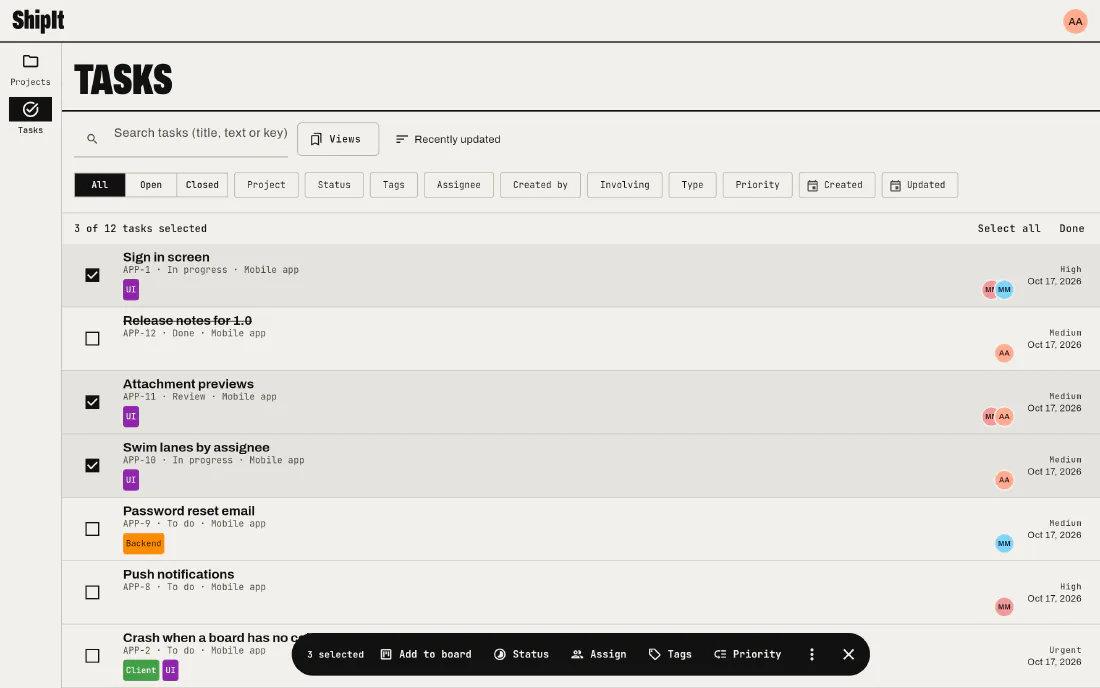1100x688 pixels.
Task: Open the Created by filter dropdown
Action: (540, 185)
